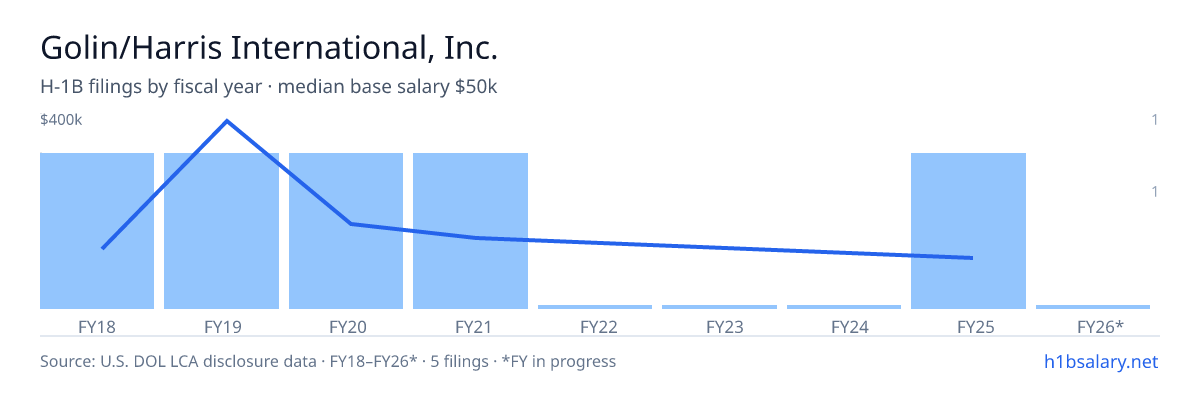Click the salary line end at FY25
Viewport: 1200px width, 400px height.
point(971,258)
